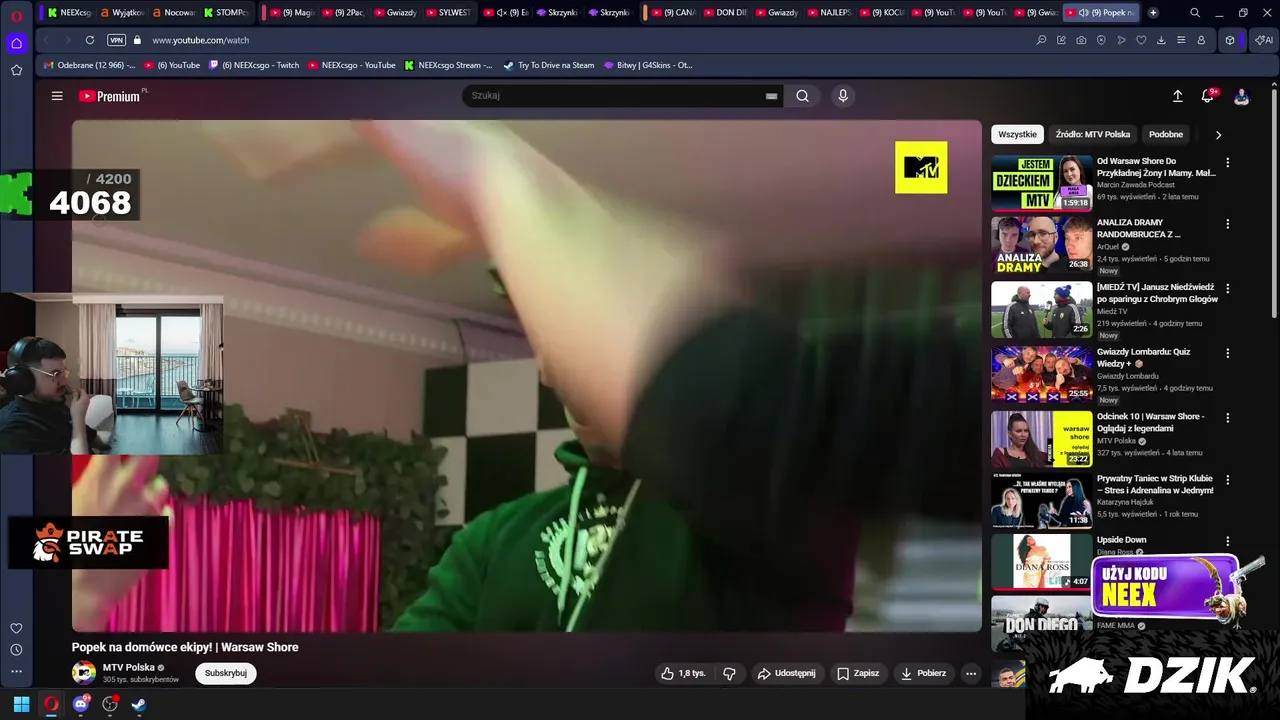The height and width of the screenshot is (720, 1280).
Task: Save the video with Zapisz button
Action: pyautogui.click(x=857, y=673)
